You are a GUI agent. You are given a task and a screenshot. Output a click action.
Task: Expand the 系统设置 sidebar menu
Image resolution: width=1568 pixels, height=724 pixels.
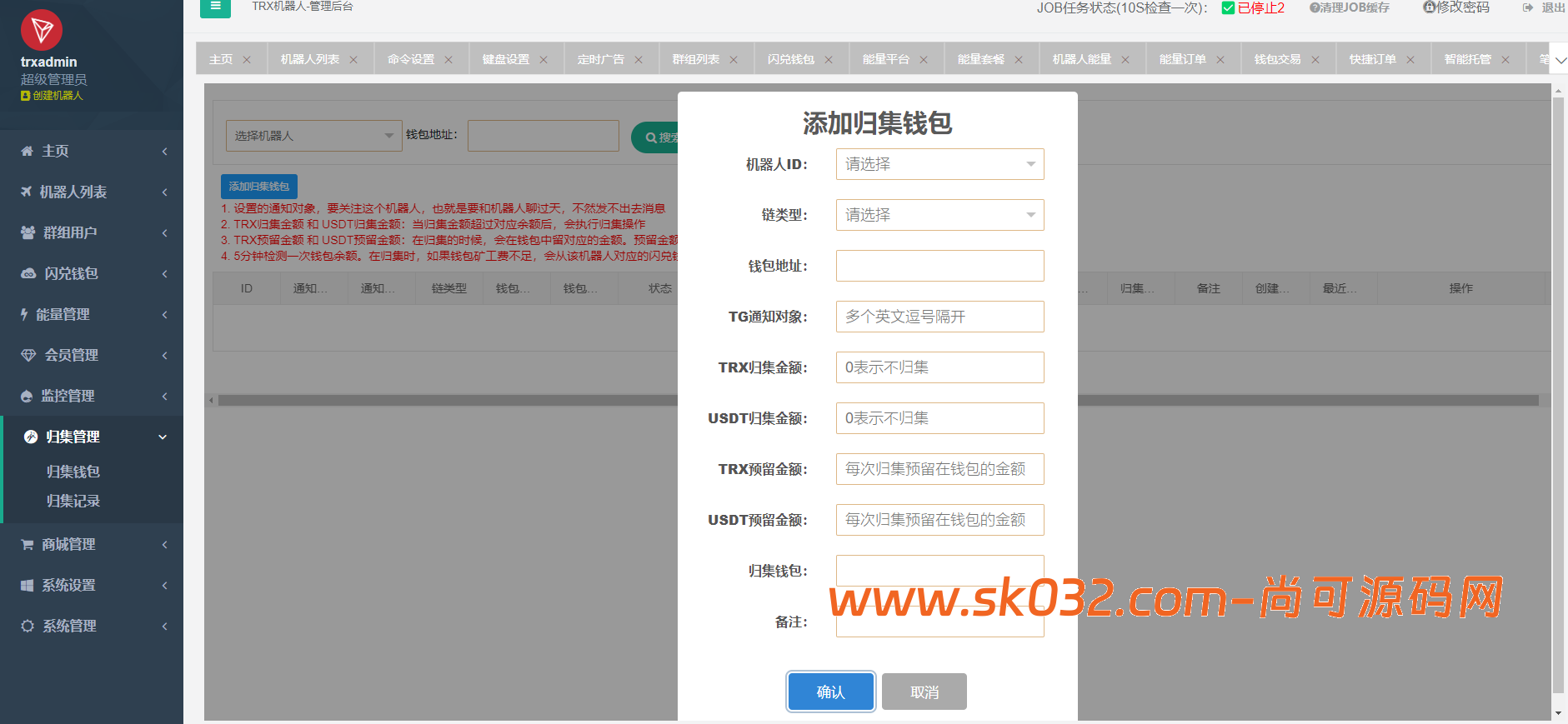(164, 586)
